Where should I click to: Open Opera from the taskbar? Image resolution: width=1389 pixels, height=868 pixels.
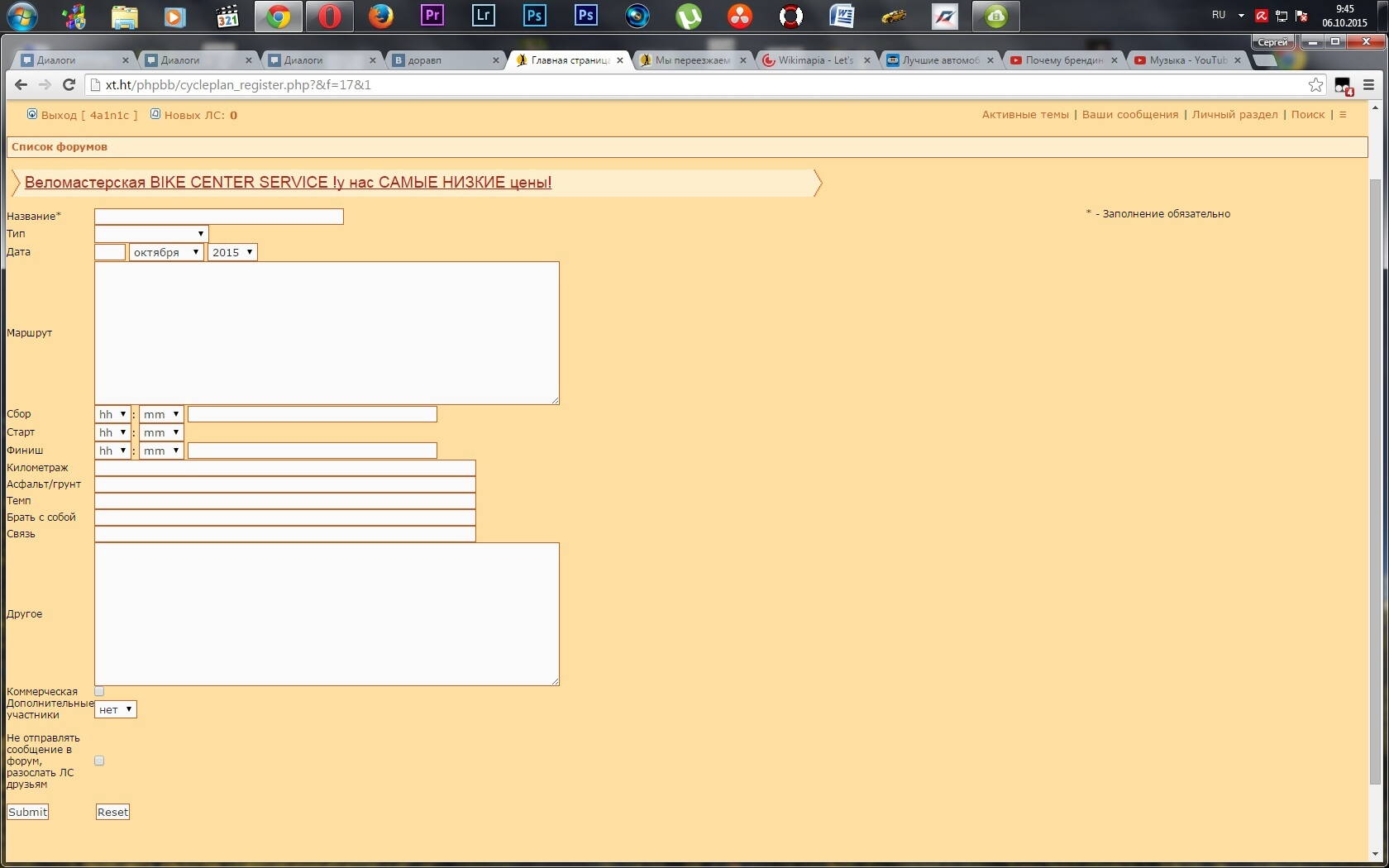329,17
